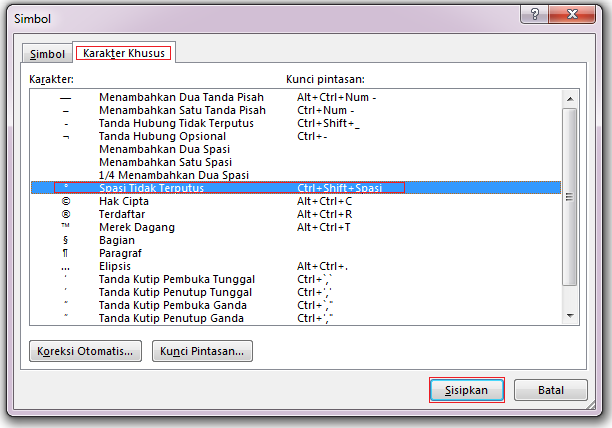Click the em dash — symbol
612x428 pixels.
66,98
